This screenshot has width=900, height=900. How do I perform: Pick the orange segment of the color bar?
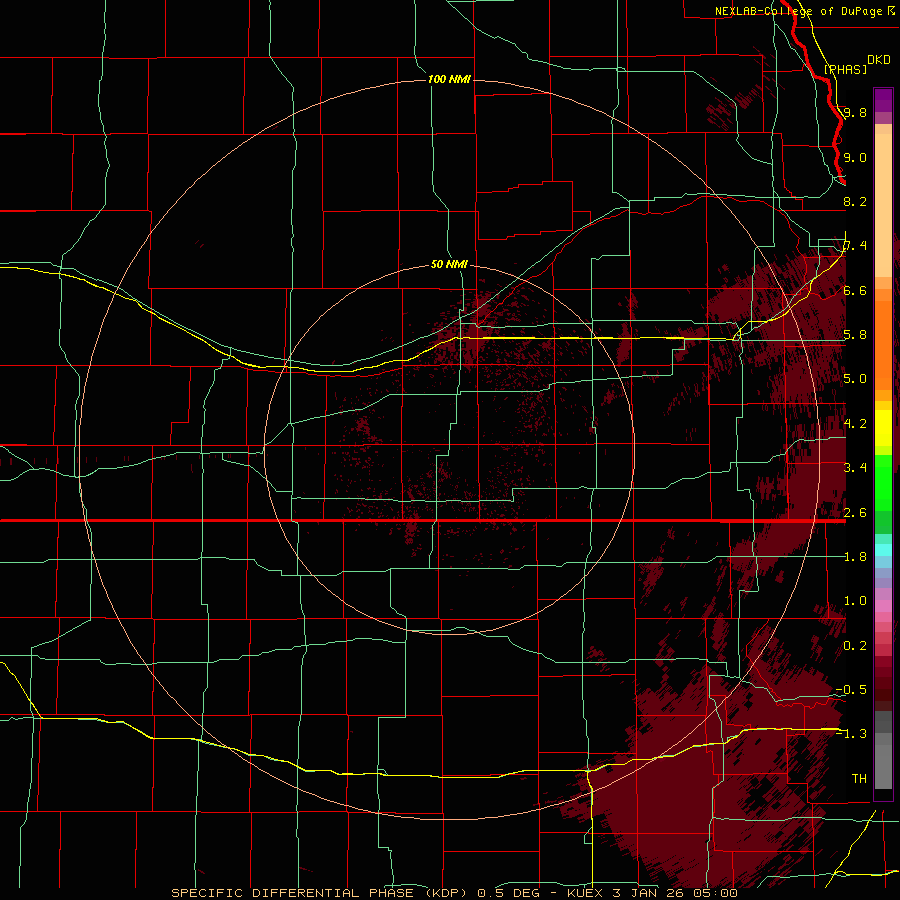click(x=883, y=344)
